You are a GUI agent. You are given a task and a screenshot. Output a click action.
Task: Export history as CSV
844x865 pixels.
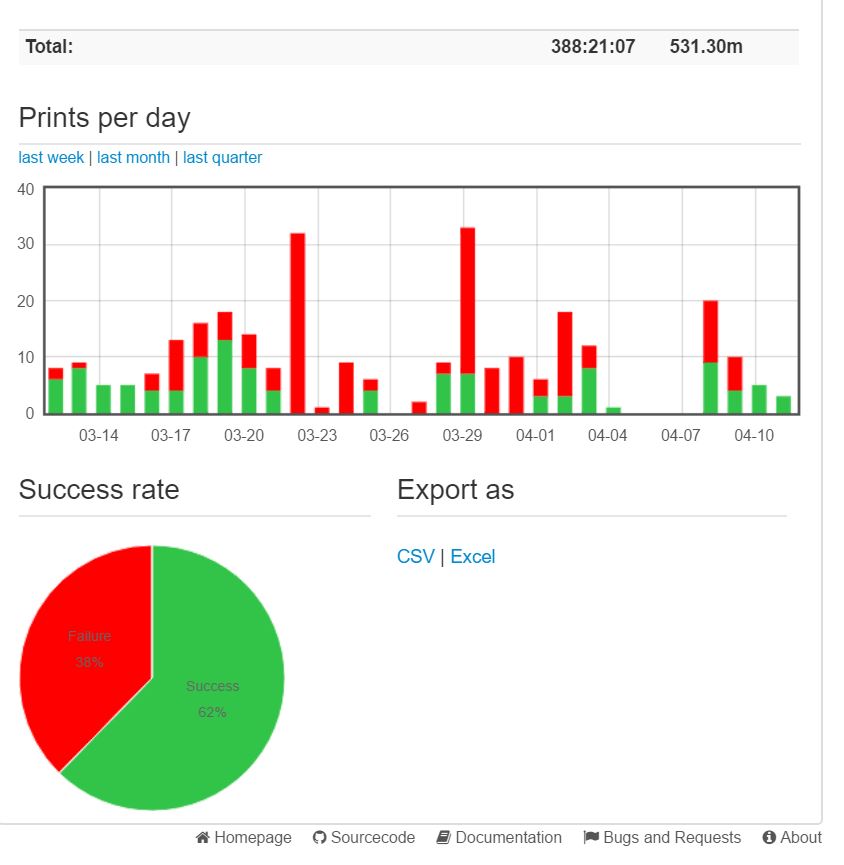415,557
